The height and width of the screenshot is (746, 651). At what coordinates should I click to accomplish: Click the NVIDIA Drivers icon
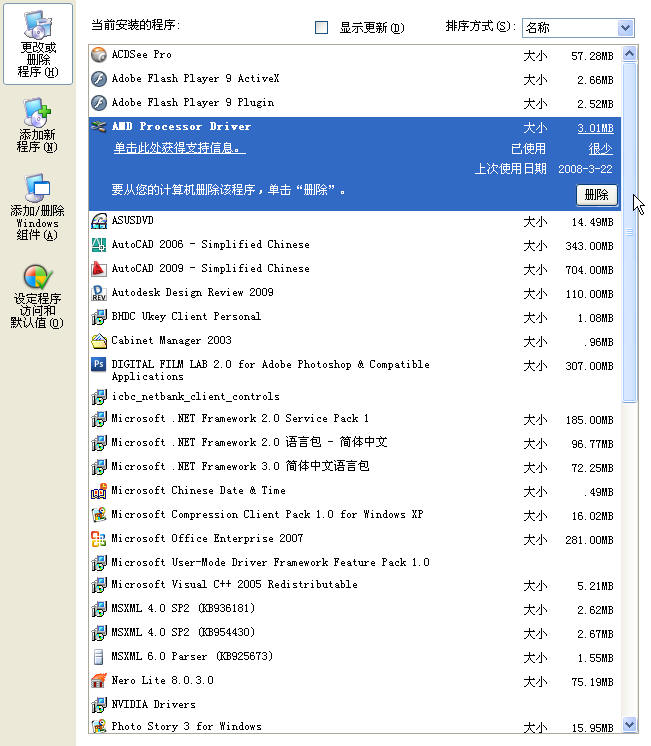[x=99, y=705]
